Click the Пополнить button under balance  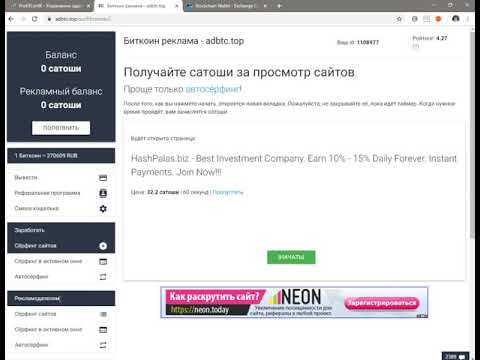point(61,128)
